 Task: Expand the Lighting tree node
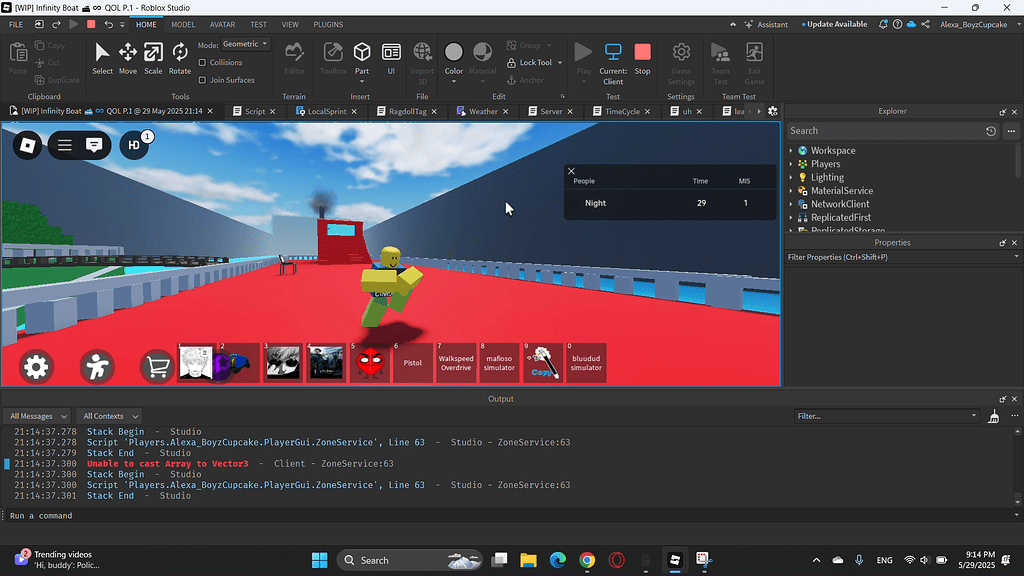coord(791,177)
